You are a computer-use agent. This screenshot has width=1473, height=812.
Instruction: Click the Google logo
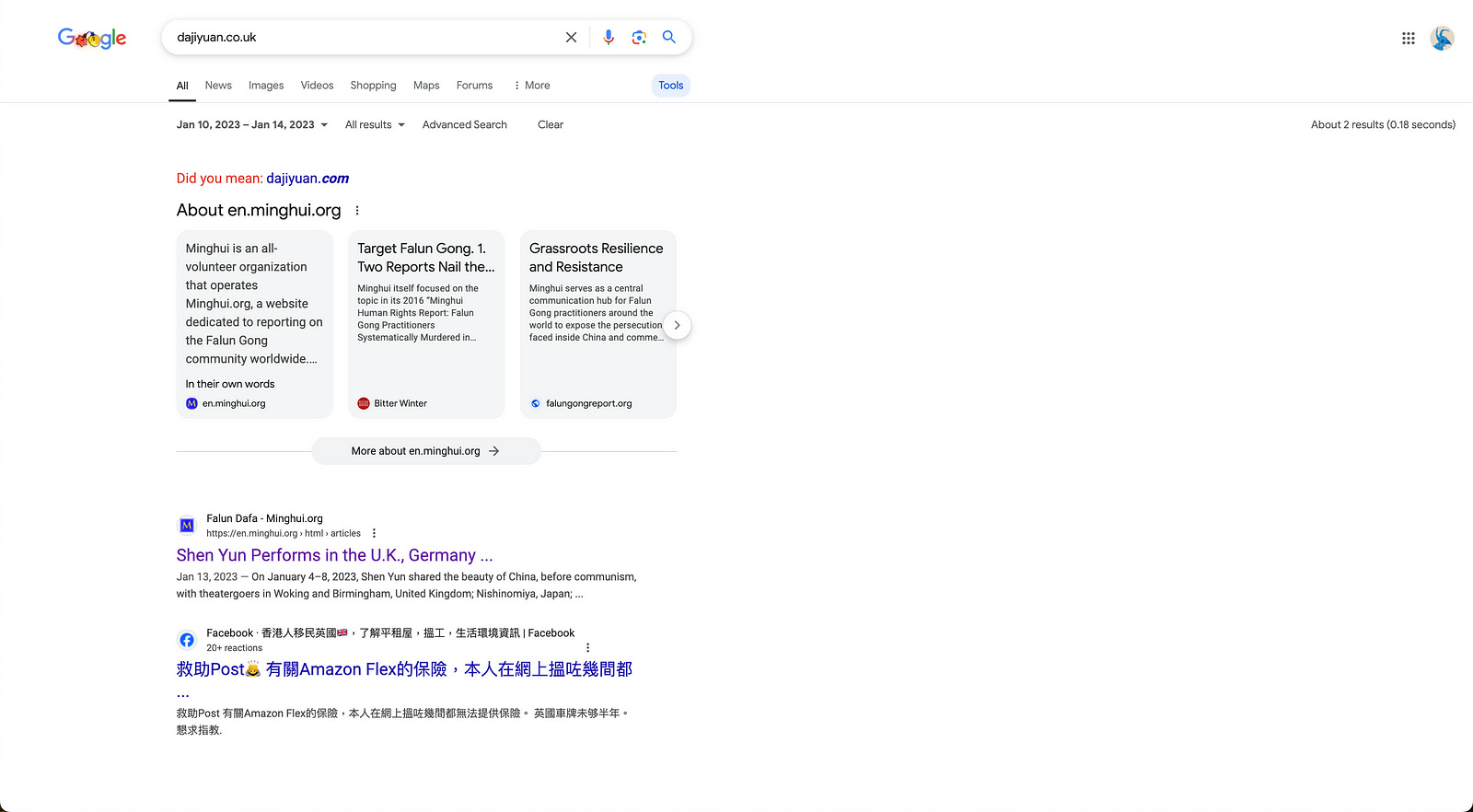click(92, 38)
